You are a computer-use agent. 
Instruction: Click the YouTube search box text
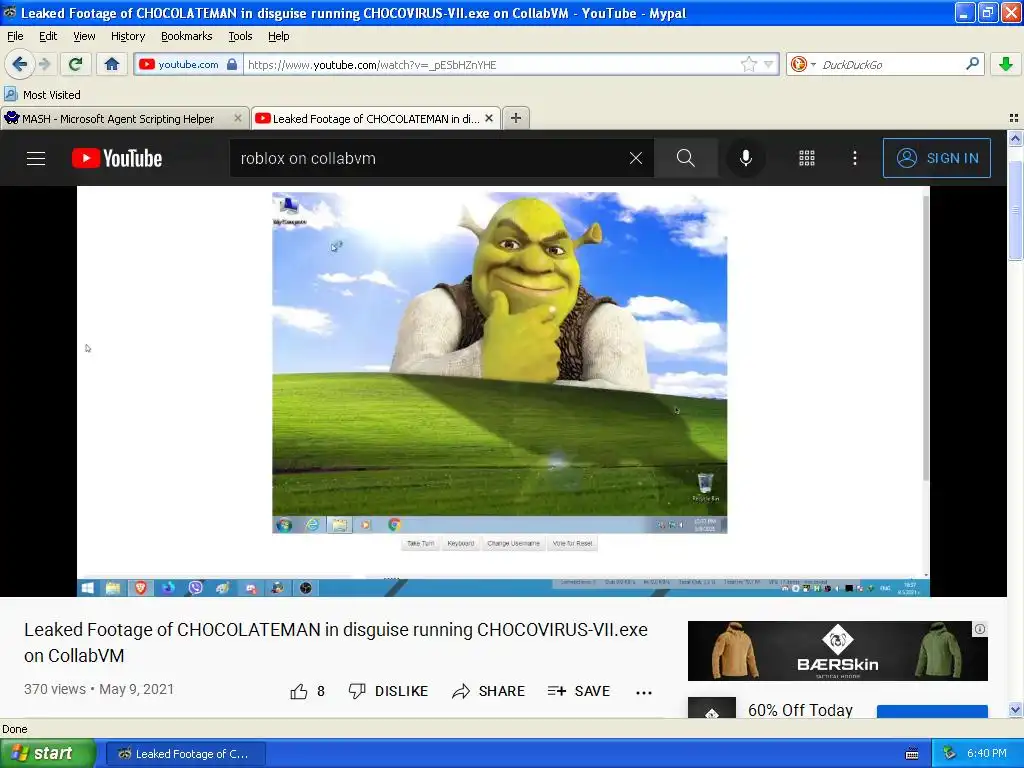tap(308, 158)
